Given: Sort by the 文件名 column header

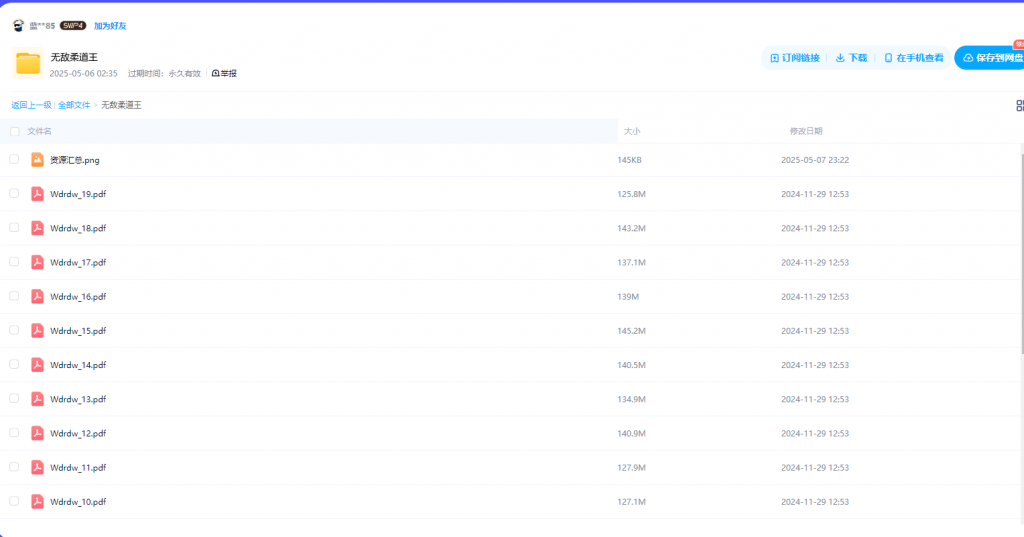Looking at the screenshot, I should coord(39,131).
